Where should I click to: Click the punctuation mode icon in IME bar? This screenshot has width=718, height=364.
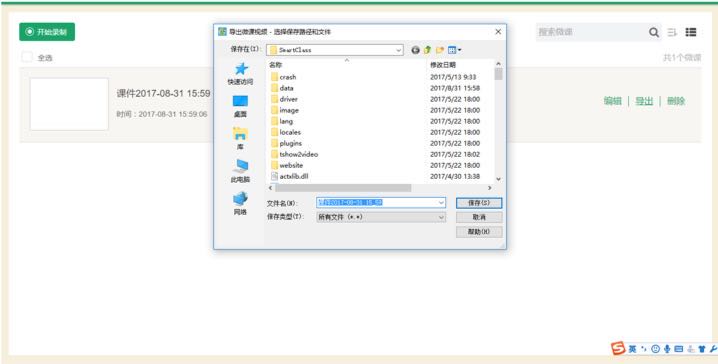pos(644,349)
